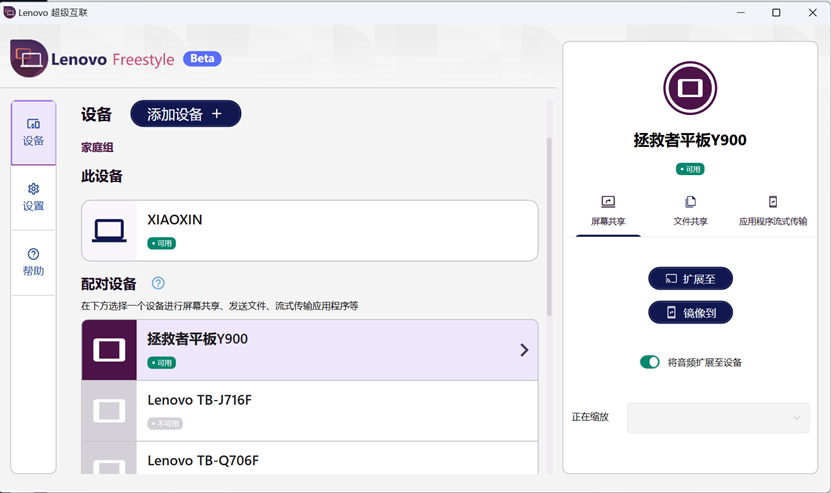This screenshot has width=831, height=493.
Task: Open the 设置 sidebar section
Action: 33,197
